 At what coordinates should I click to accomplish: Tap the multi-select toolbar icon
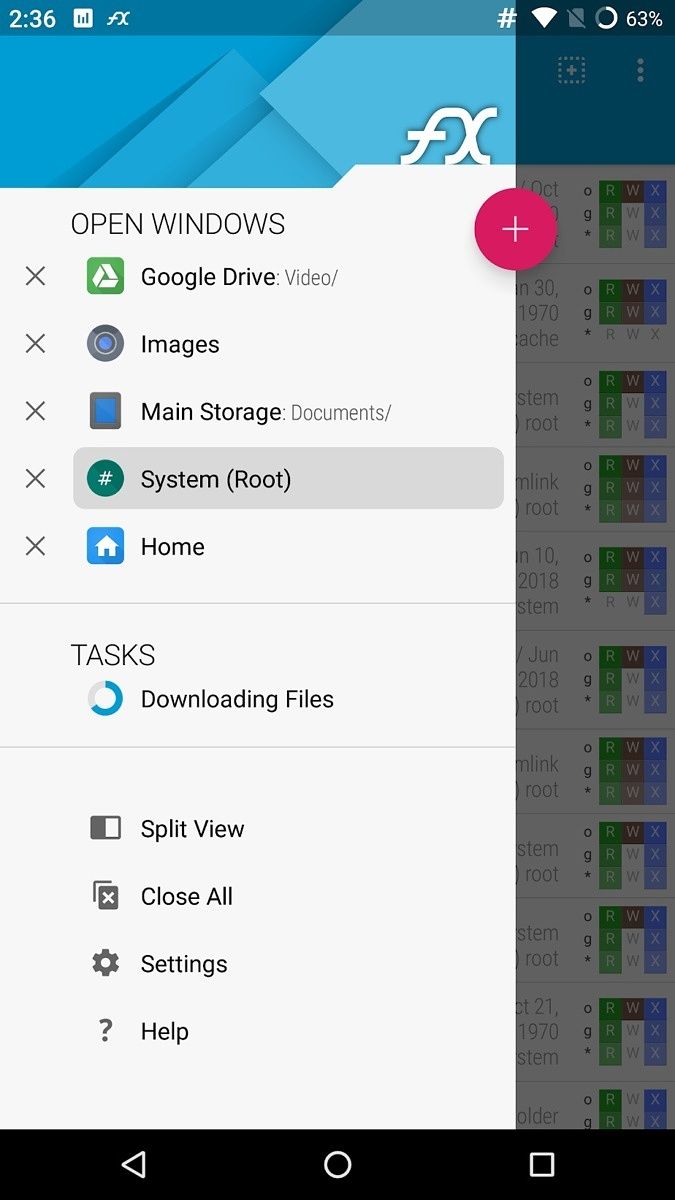(570, 69)
